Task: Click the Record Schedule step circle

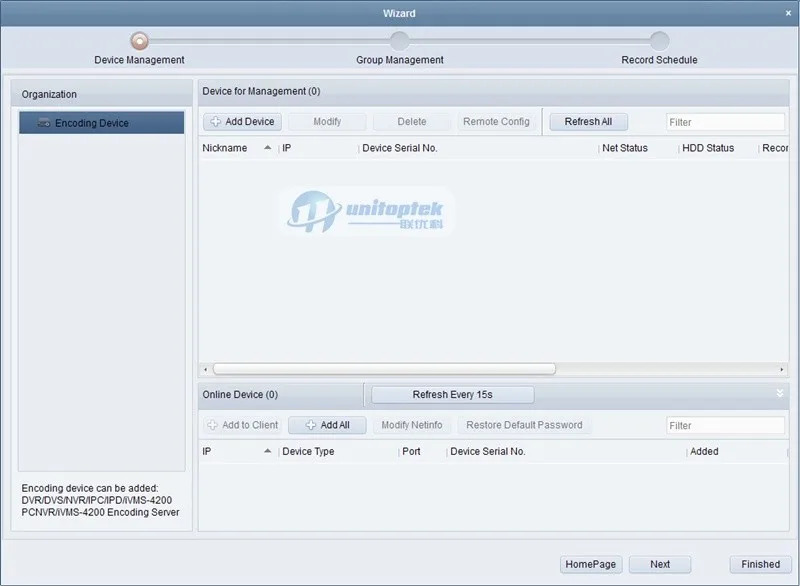Action: tap(659, 41)
